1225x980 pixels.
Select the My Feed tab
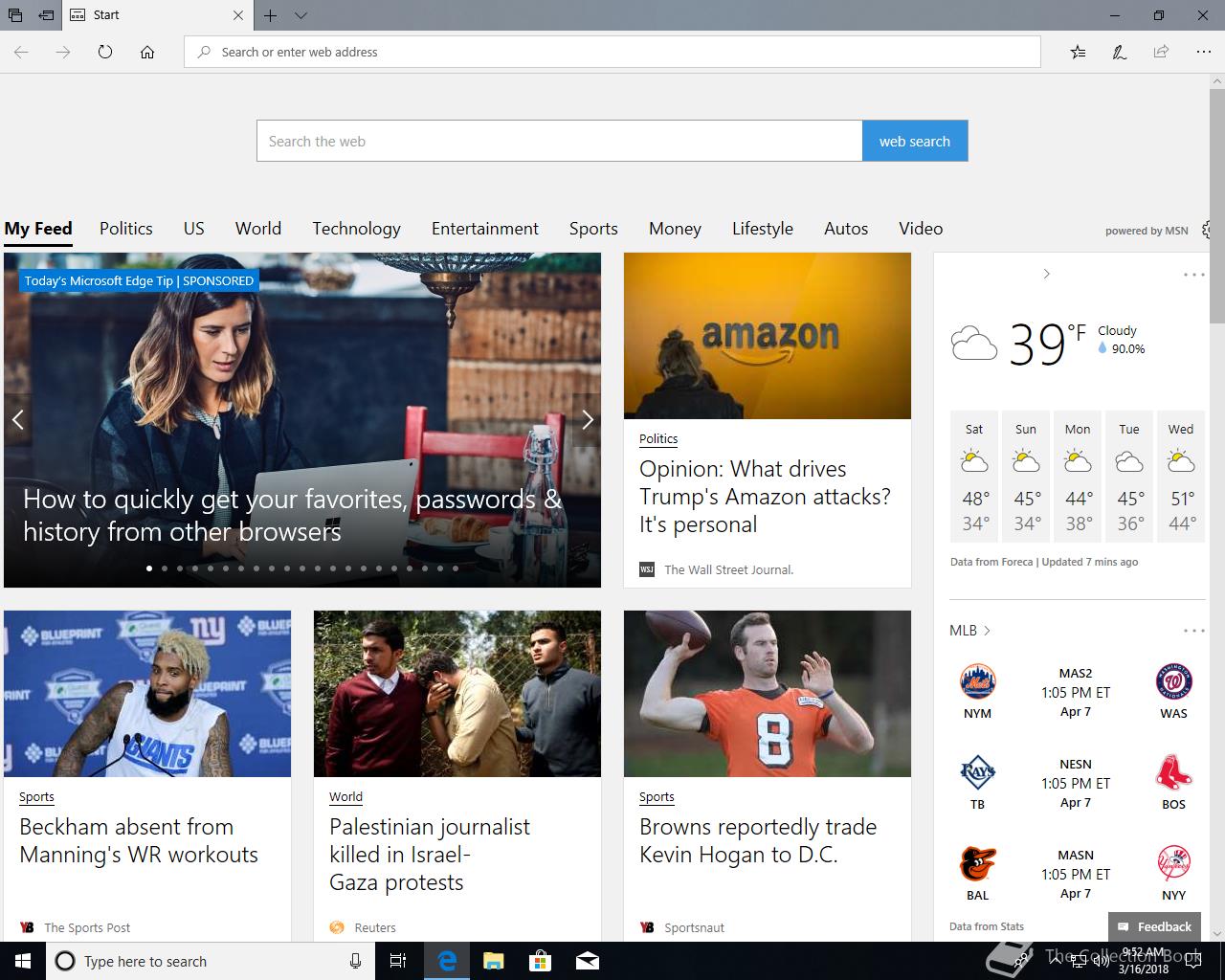[x=38, y=228]
